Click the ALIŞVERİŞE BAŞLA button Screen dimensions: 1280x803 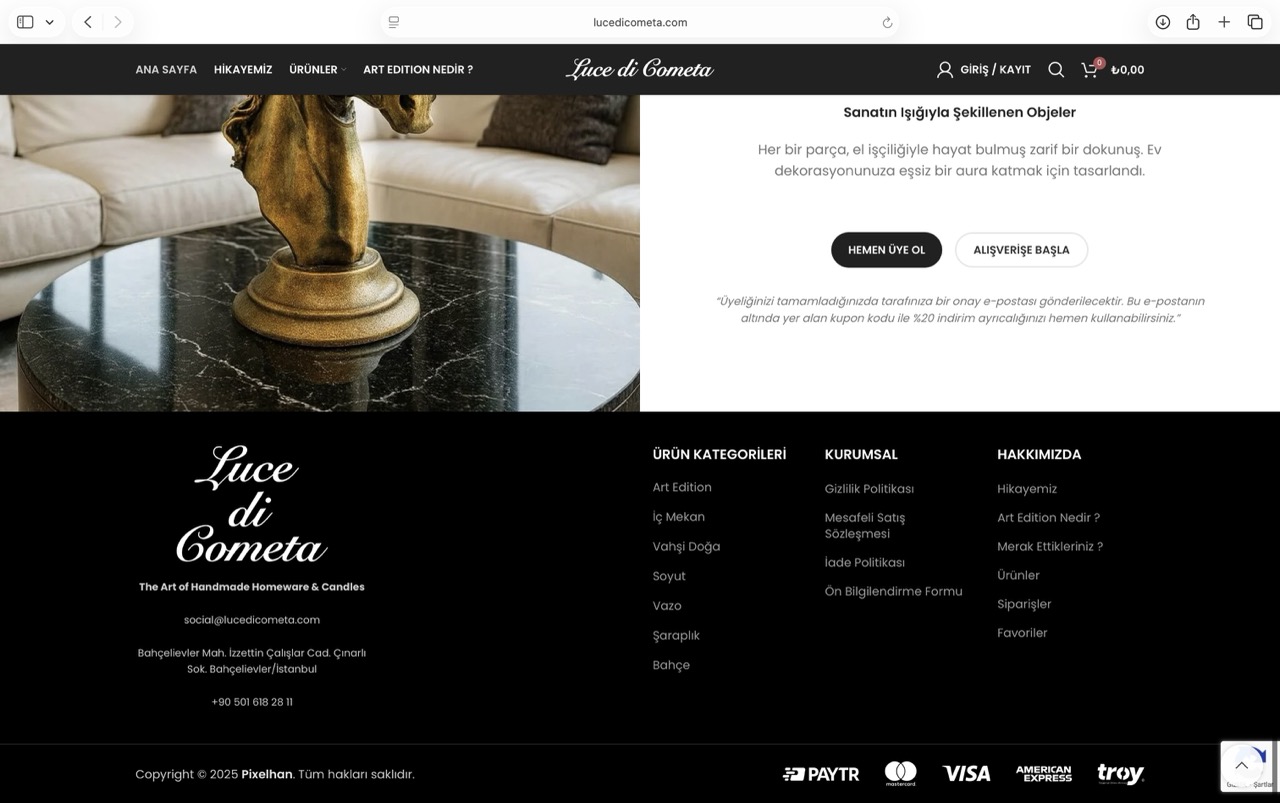pyautogui.click(x=1021, y=250)
